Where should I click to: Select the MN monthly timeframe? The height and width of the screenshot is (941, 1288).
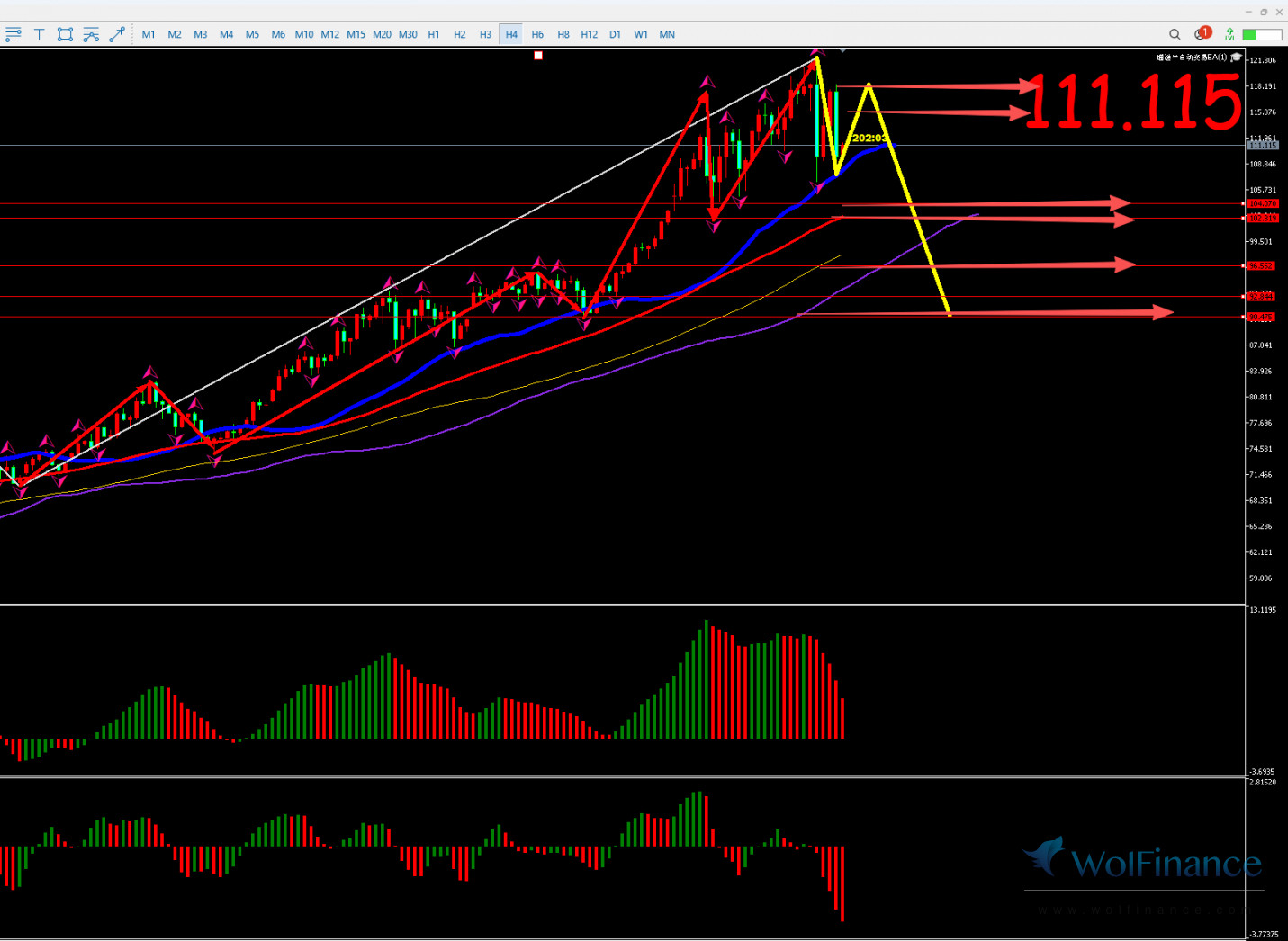tap(667, 34)
